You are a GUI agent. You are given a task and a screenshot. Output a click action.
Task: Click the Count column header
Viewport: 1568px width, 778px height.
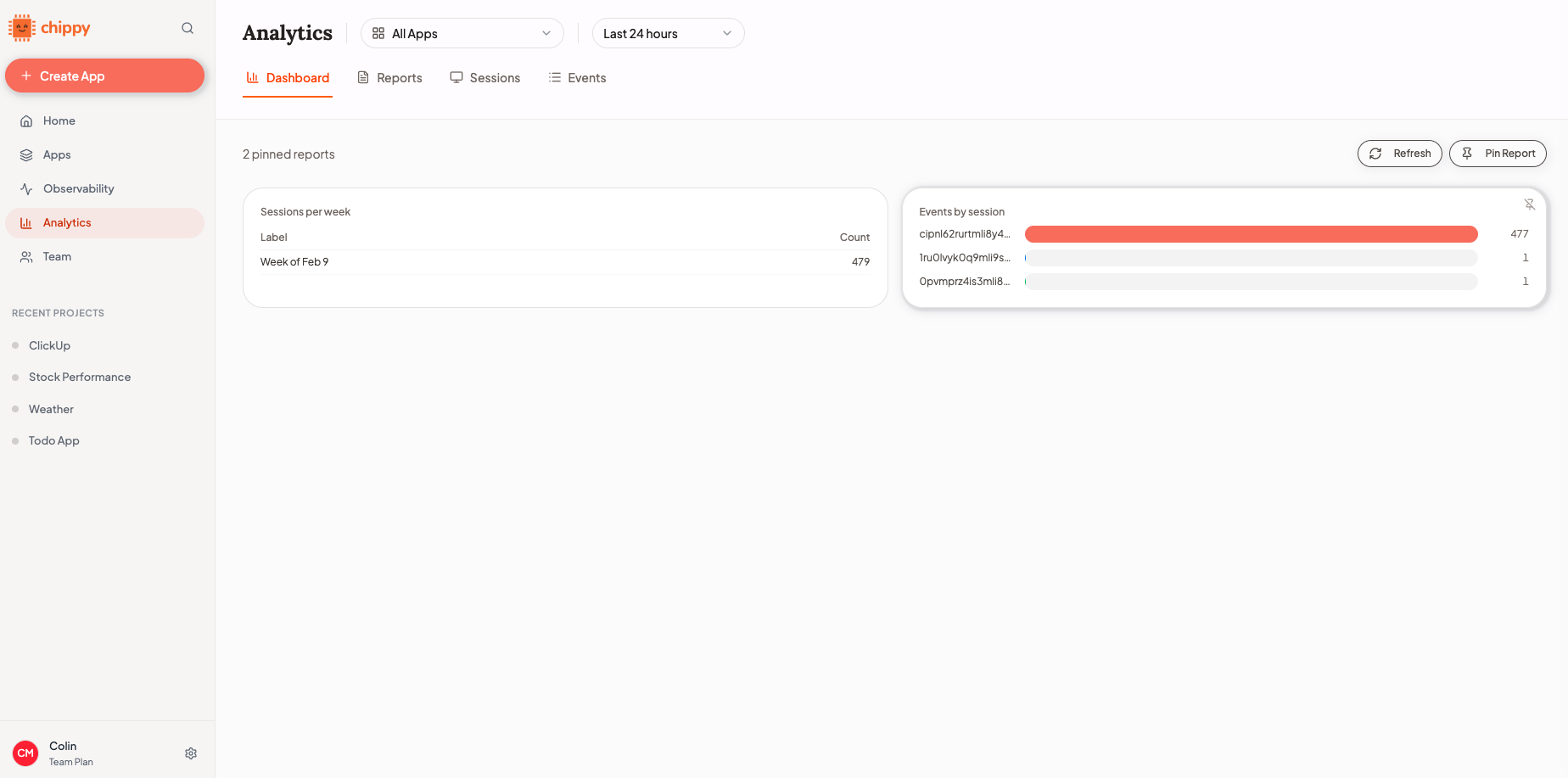click(x=854, y=238)
